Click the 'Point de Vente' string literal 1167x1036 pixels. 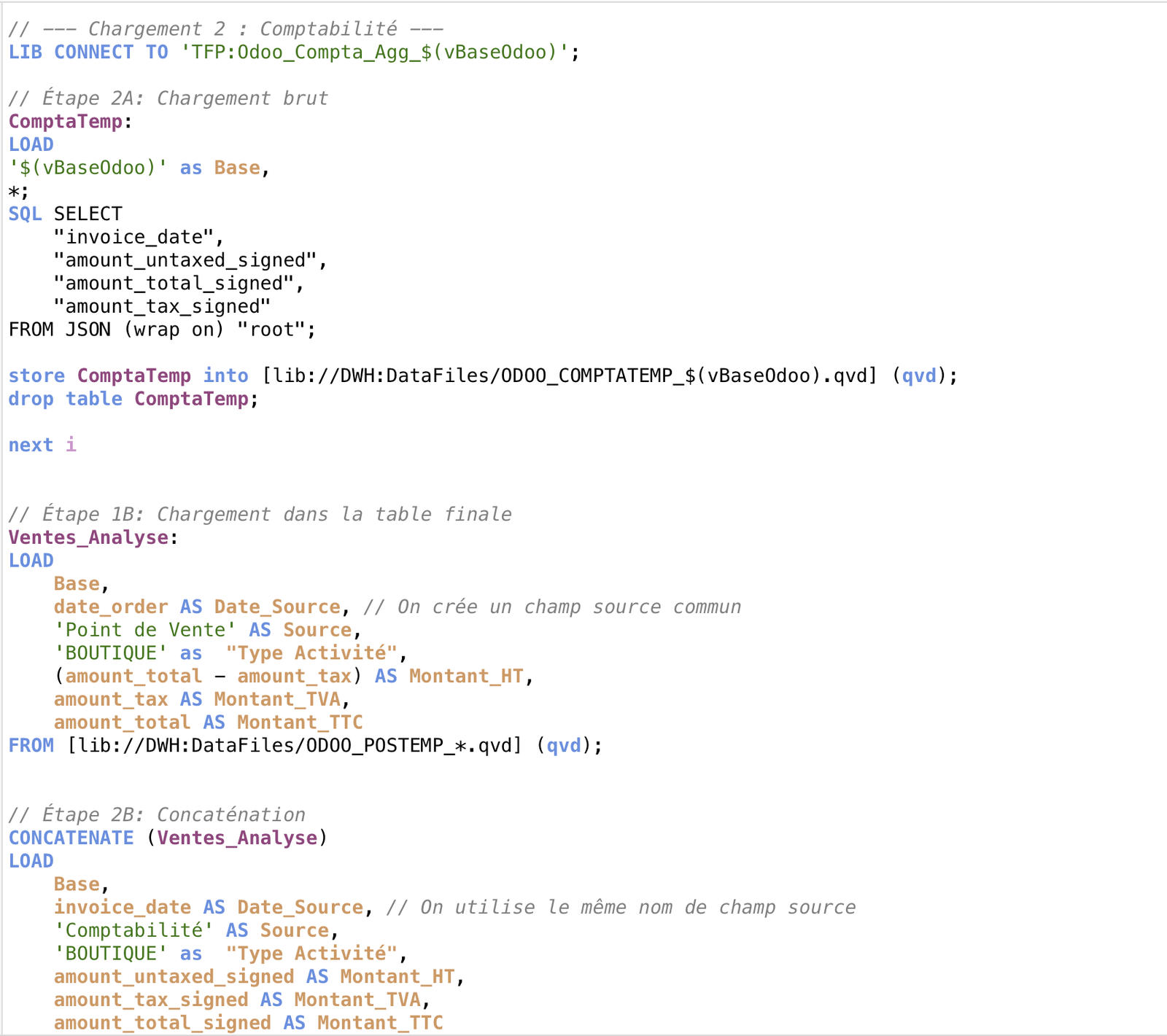coord(145,630)
